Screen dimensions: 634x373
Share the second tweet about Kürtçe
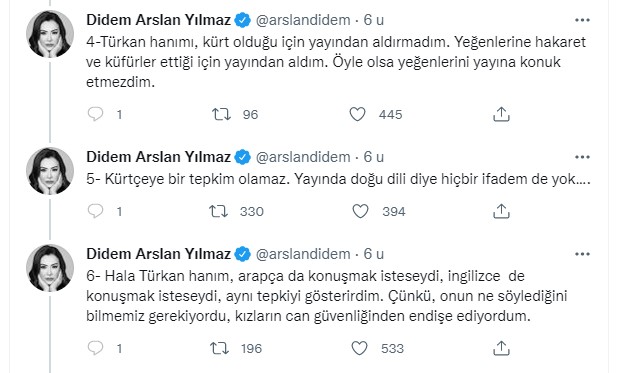click(501, 211)
